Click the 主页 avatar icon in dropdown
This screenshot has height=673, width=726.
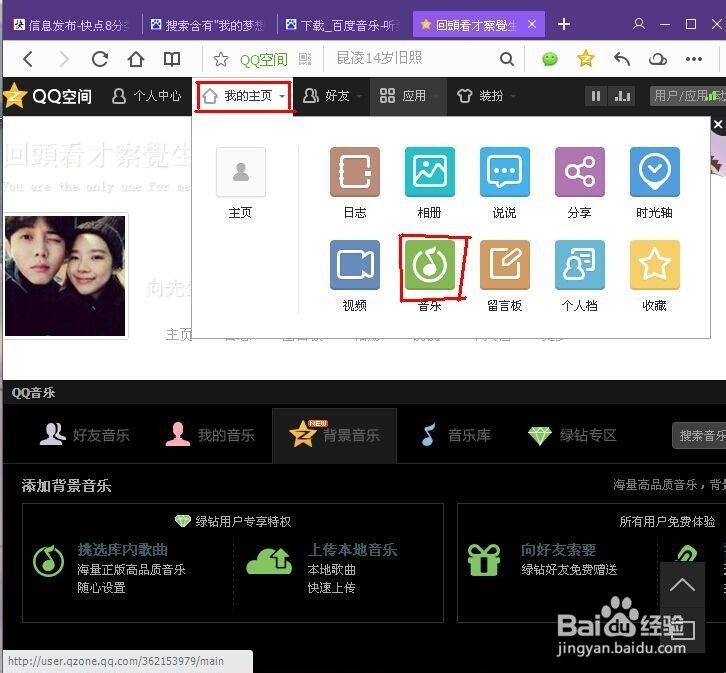tap(241, 172)
